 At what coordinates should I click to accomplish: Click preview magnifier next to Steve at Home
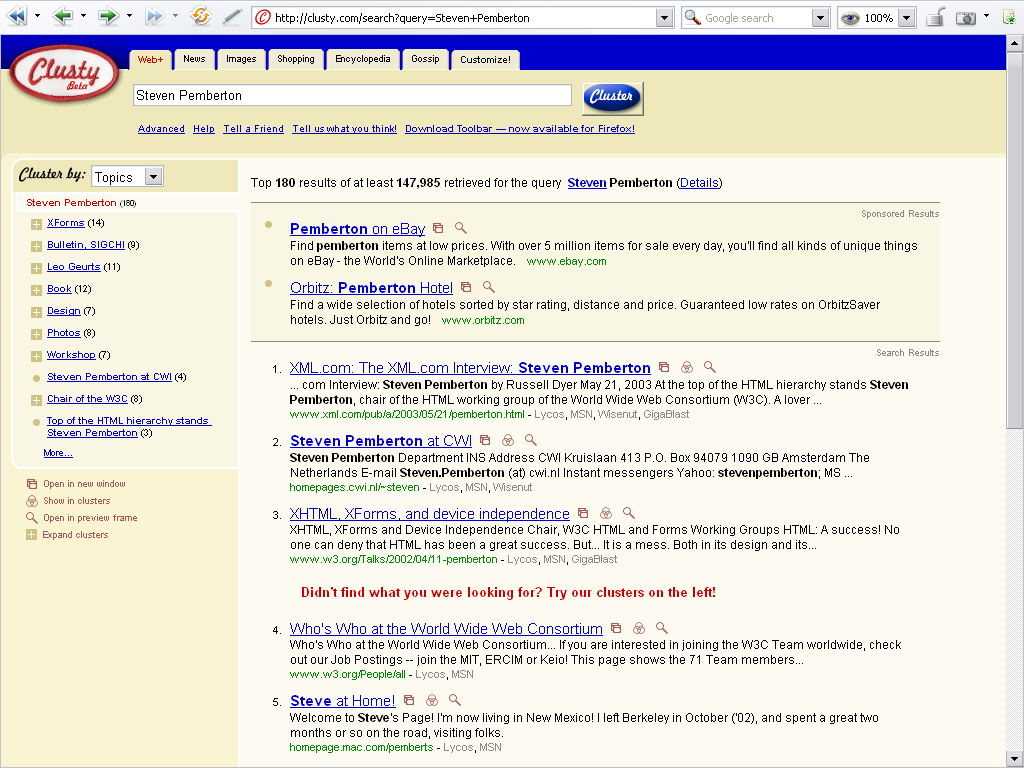[x=455, y=700]
